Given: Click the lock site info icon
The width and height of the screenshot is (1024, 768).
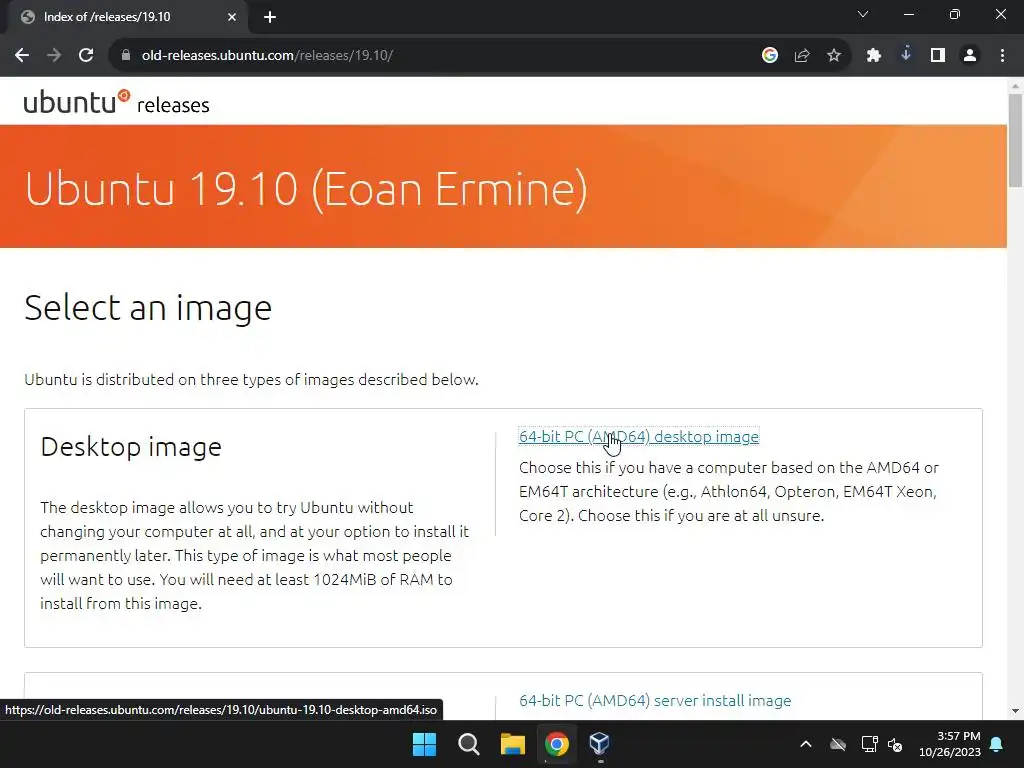Looking at the screenshot, I should click(x=126, y=56).
